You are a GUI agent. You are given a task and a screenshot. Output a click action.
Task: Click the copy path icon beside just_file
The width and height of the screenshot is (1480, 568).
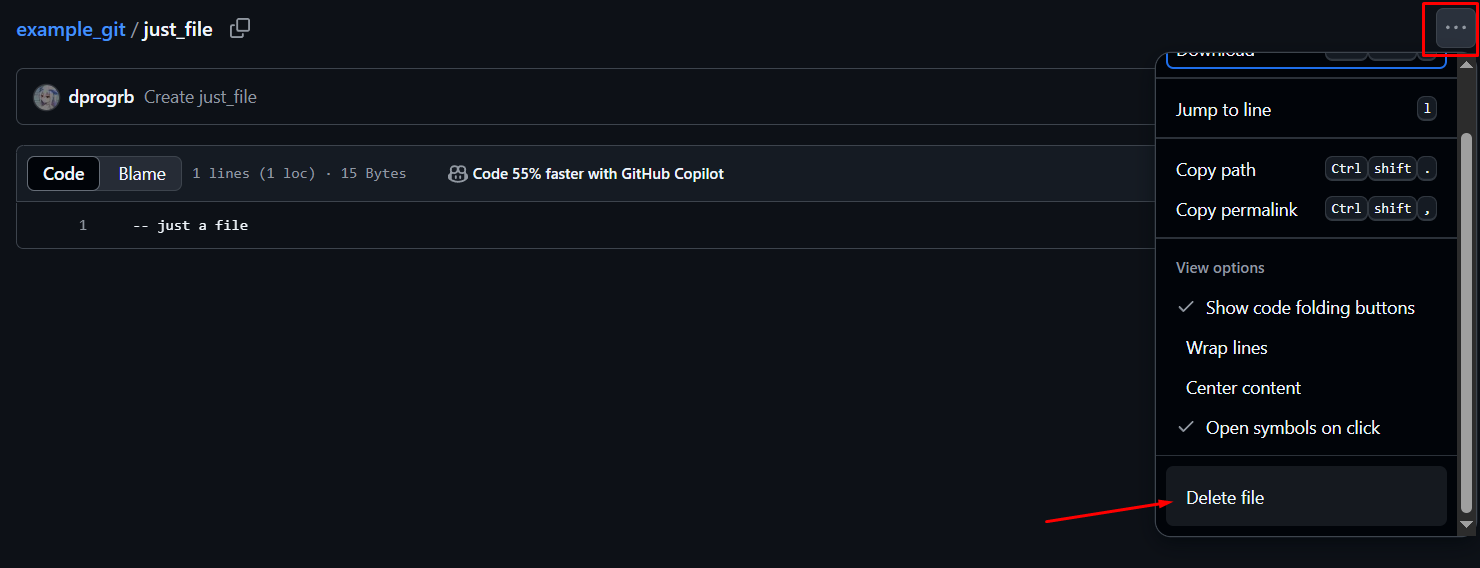[x=240, y=29]
